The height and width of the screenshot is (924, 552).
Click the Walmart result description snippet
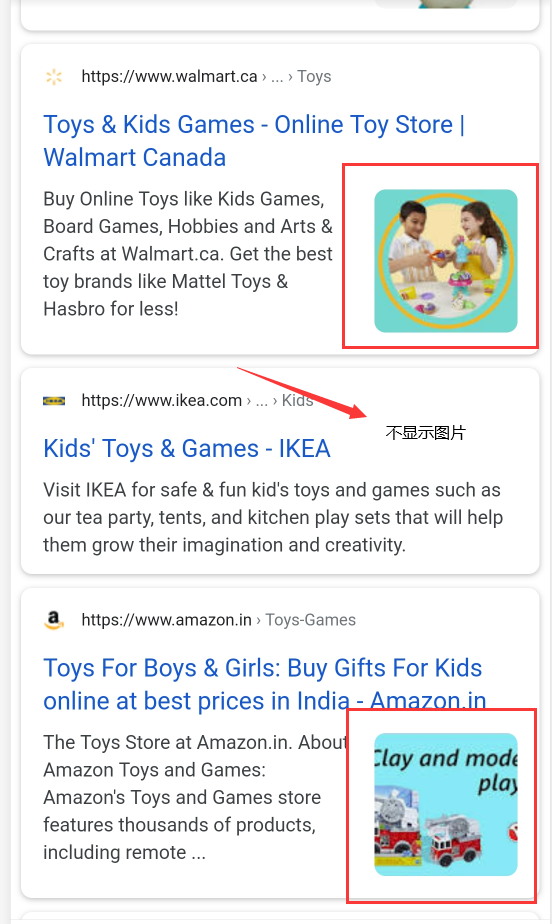click(x=188, y=253)
